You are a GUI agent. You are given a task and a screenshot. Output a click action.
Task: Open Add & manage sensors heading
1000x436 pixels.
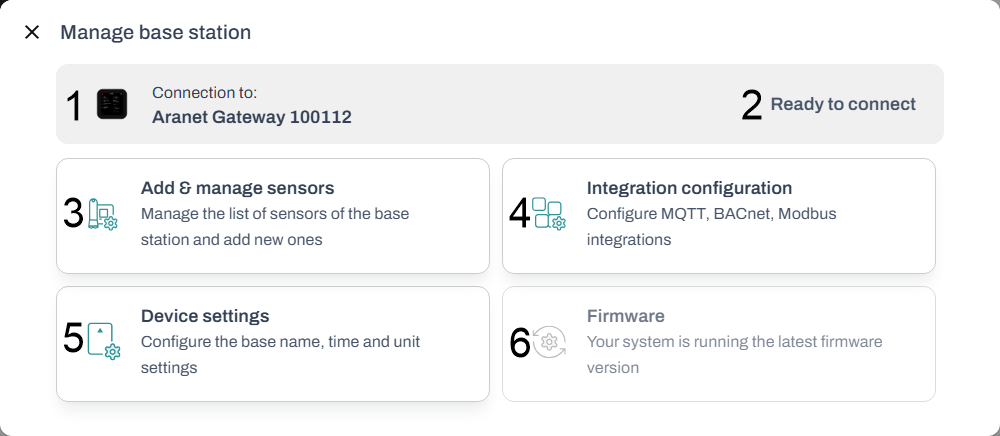pos(237,188)
